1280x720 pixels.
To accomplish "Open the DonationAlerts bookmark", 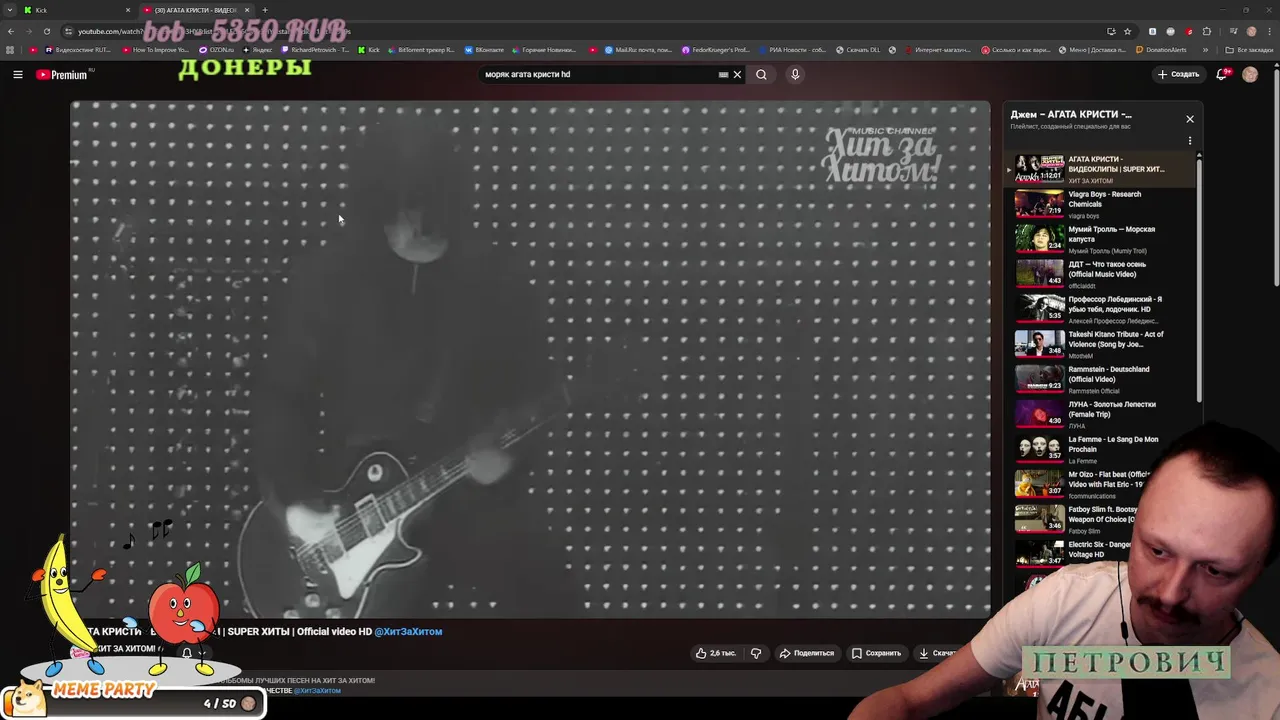I will pos(1160,50).
